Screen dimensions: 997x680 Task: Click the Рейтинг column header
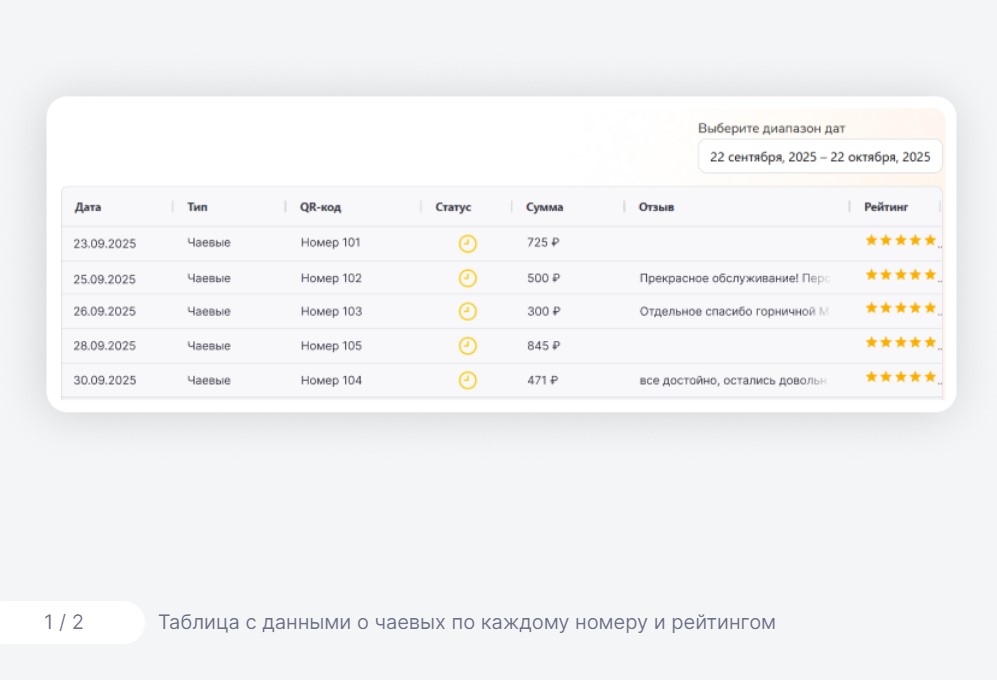click(886, 207)
